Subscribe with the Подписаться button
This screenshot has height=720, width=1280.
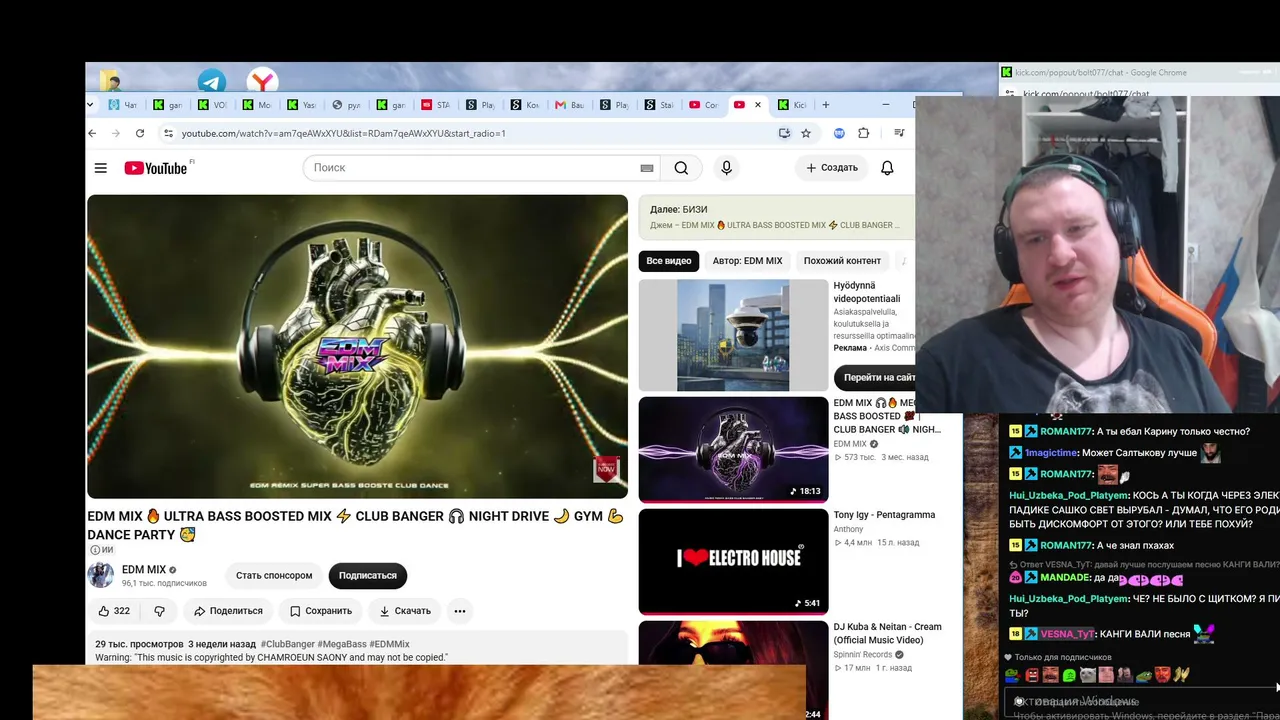coord(367,575)
